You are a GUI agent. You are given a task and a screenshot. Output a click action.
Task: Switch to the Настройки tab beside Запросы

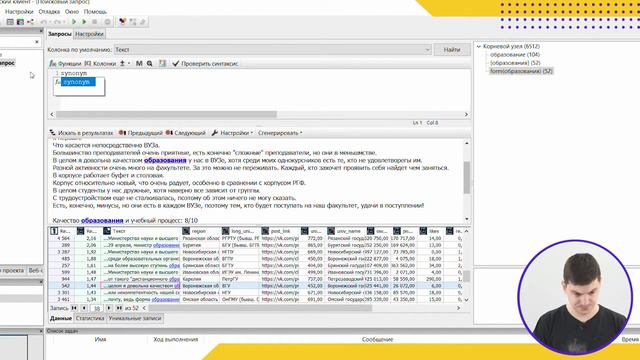click(89, 34)
